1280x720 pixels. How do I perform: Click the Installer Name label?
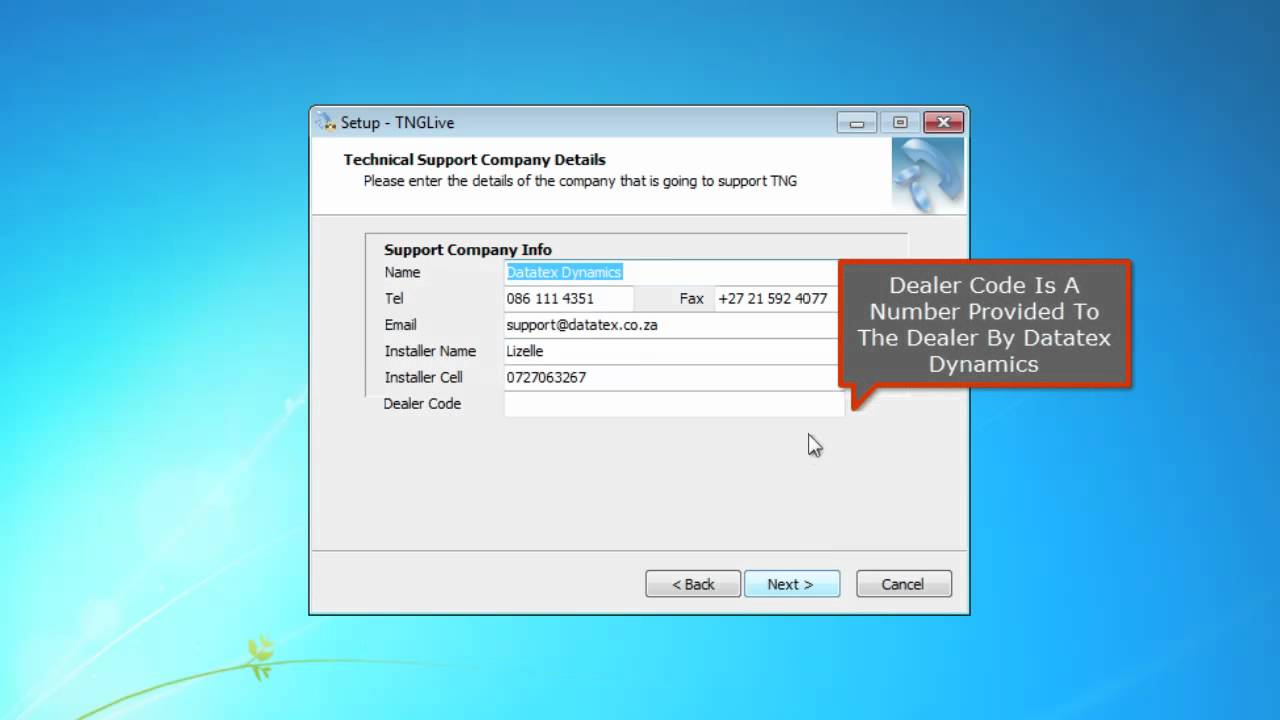coord(430,351)
